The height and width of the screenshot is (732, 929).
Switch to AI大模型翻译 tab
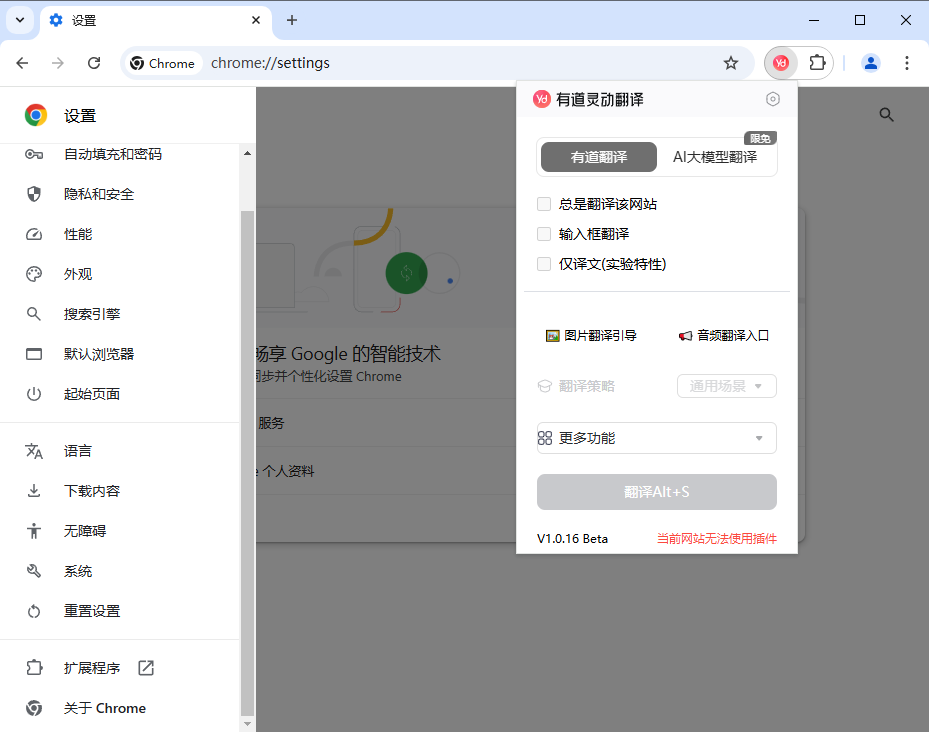point(716,157)
